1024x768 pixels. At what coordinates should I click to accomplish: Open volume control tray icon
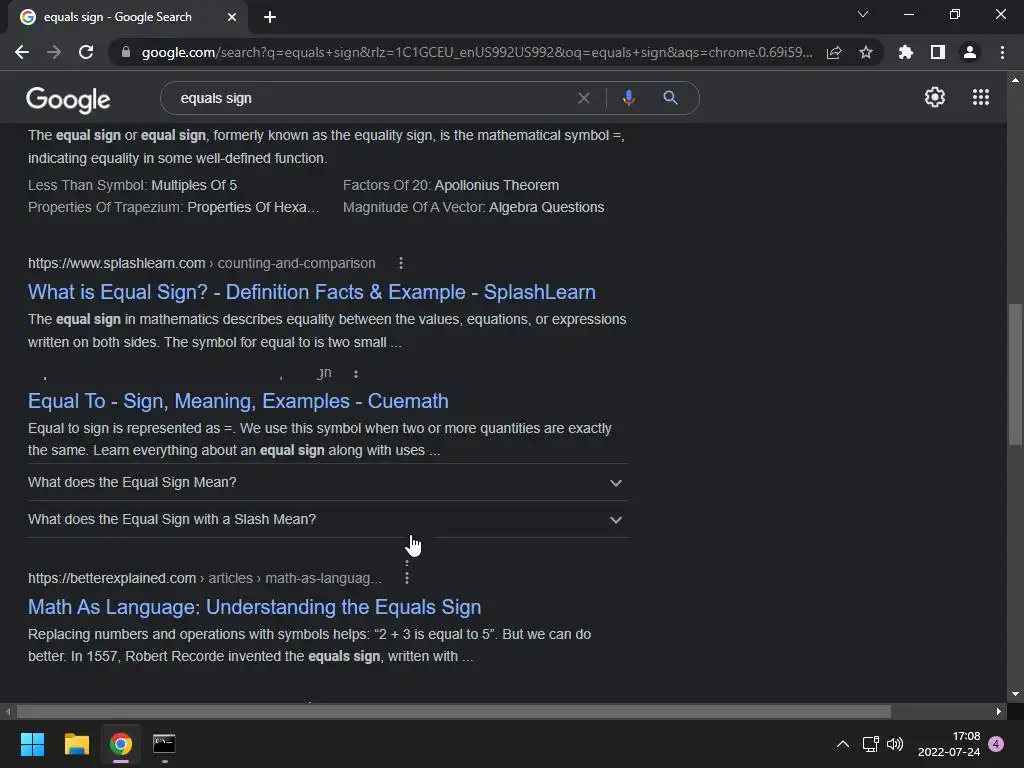click(x=895, y=744)
